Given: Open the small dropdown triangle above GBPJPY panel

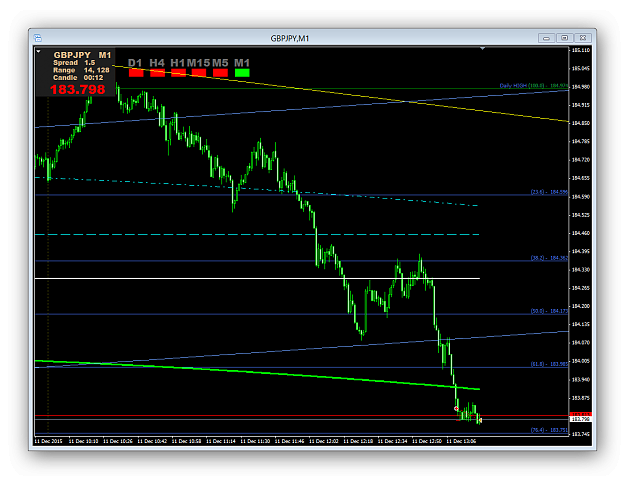Looking at the screenshot, I should [38, 51].
